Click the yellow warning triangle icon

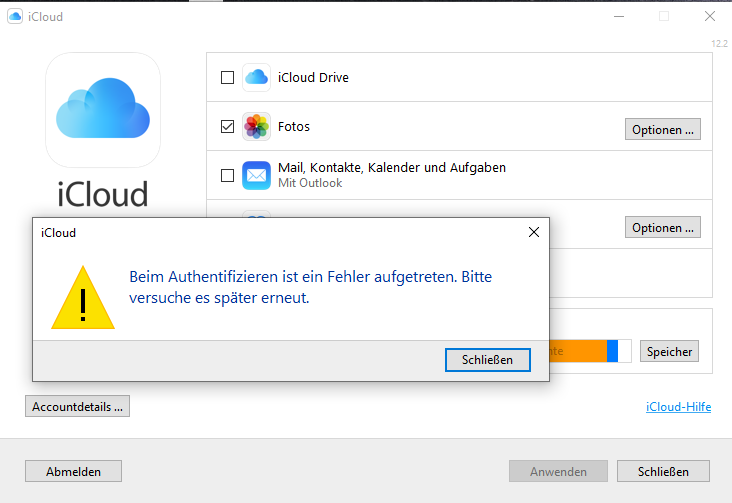point(83,297)
